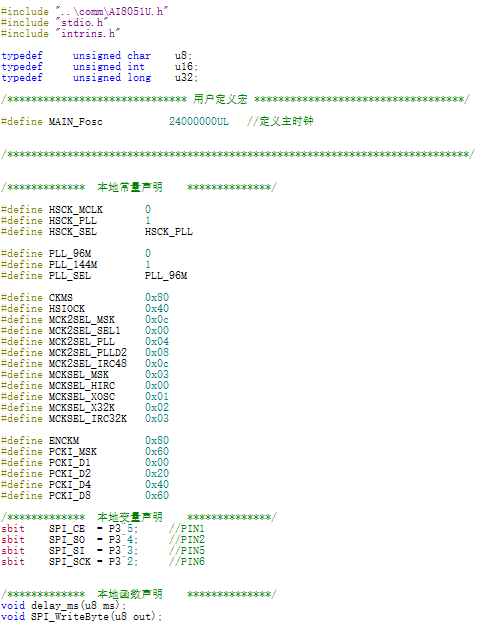
Task: Click the PCKI_D2 macro name
Action: 70,474
